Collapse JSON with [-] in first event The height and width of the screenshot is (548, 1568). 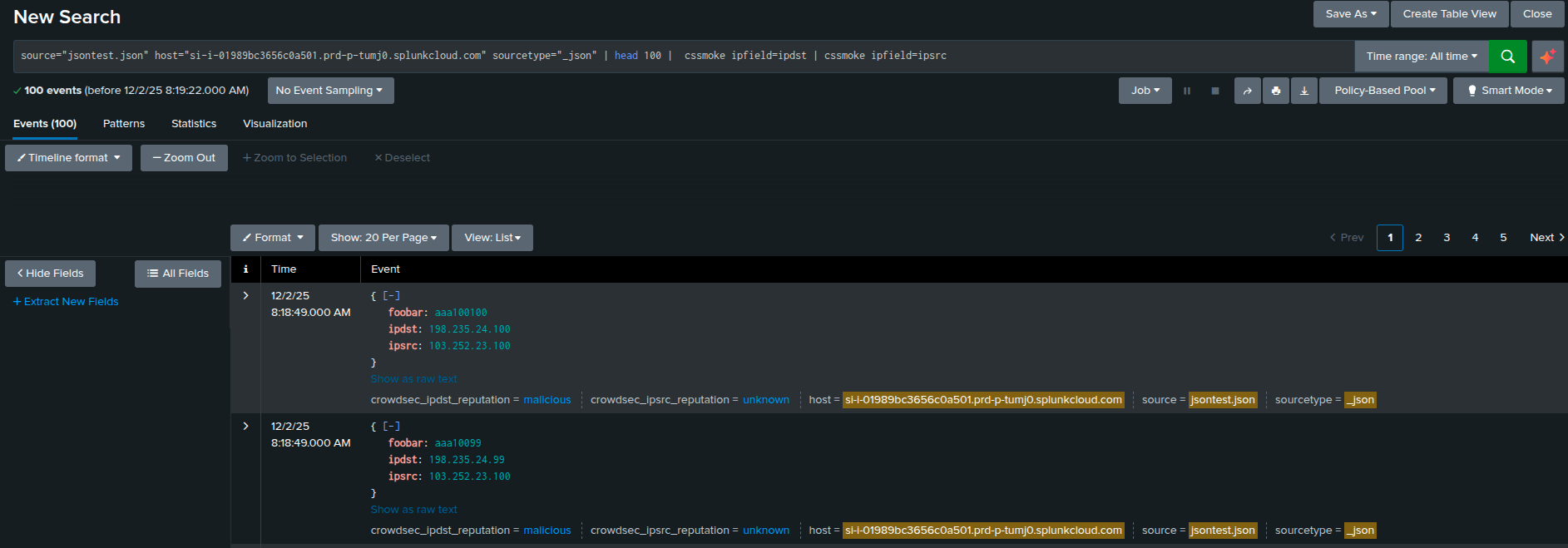391,296
